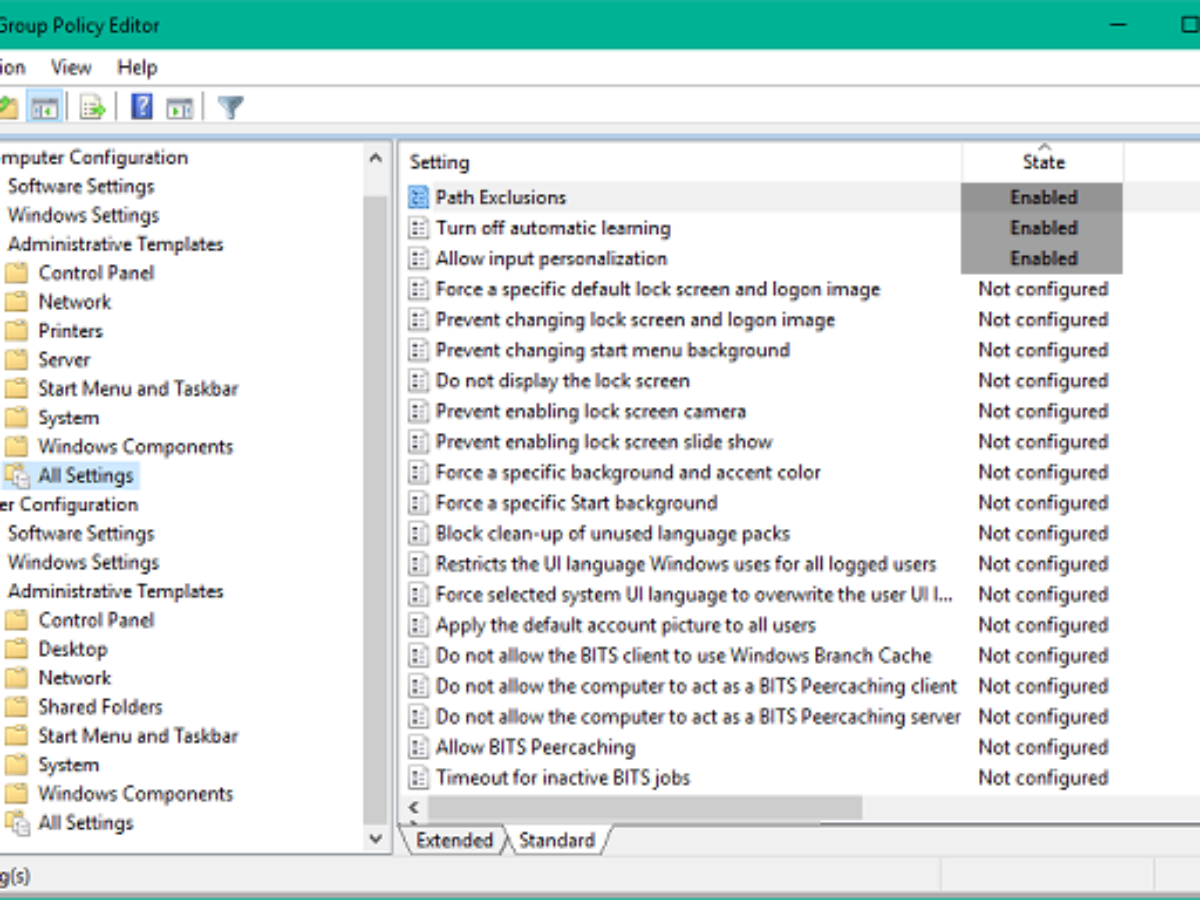This screenshot has width=1200, height=900.
Task: Click the settings list horizontal scroll left arrow
Action: click(x=412, y=807)
